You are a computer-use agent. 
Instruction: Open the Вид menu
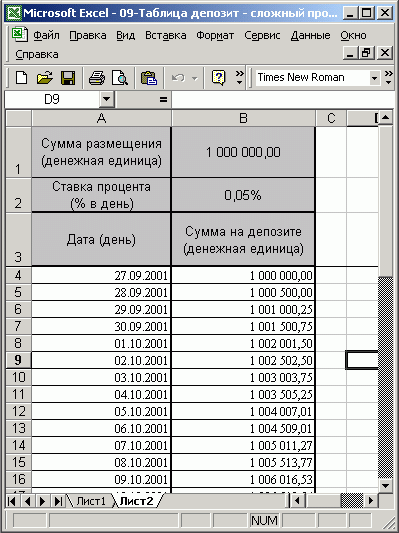[x=125, y=35]
